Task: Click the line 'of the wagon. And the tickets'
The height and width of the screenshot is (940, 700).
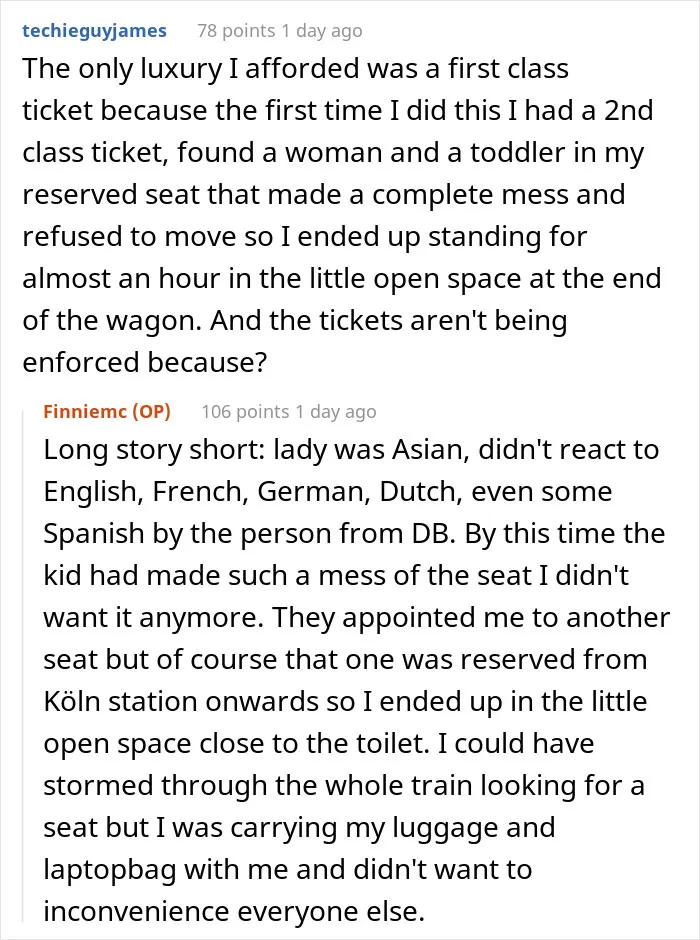Action: (295, 320)
